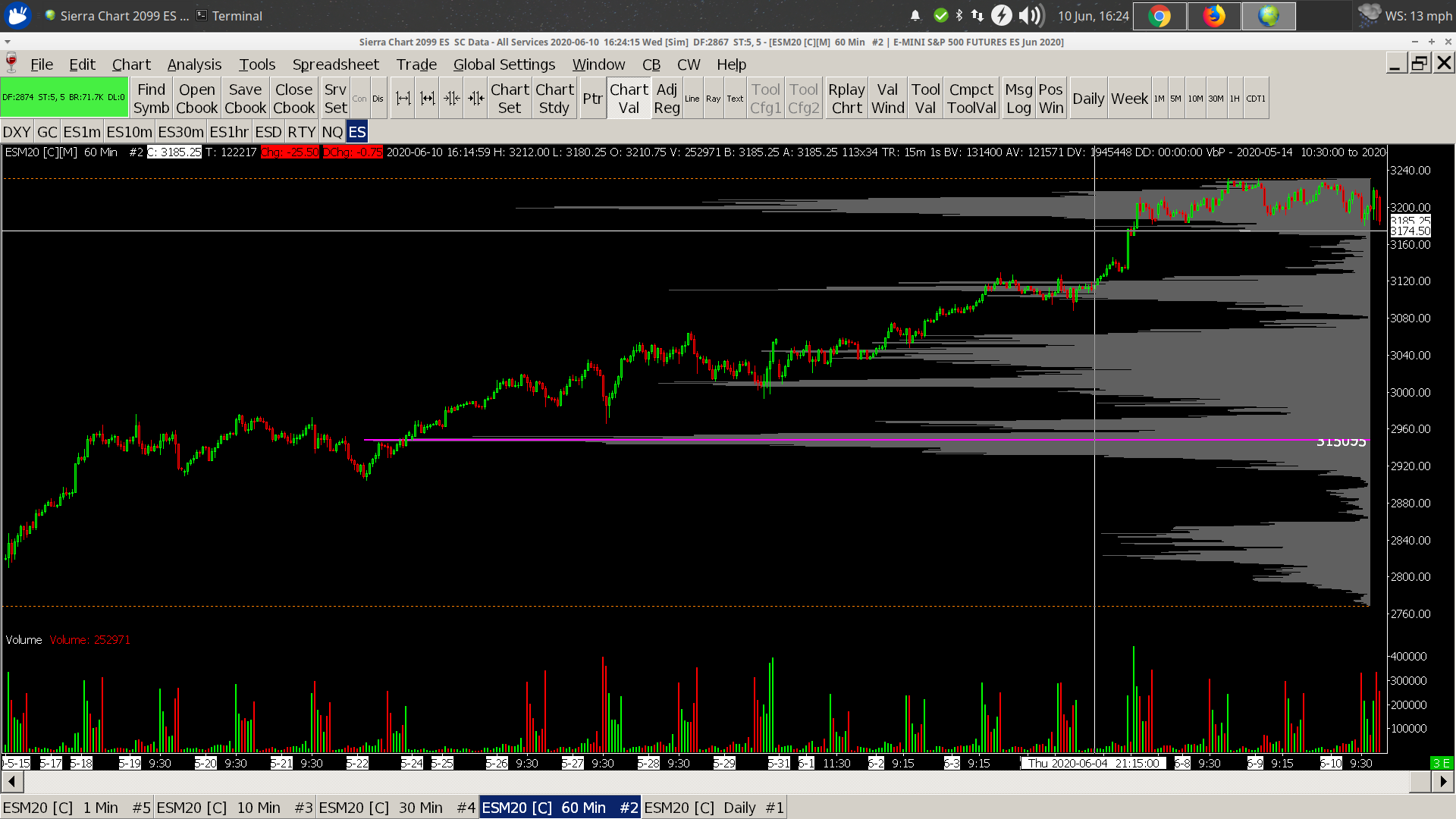Switch to ESM20 10 Min #3 tab
1456x819 pixels.
point(234,808)
